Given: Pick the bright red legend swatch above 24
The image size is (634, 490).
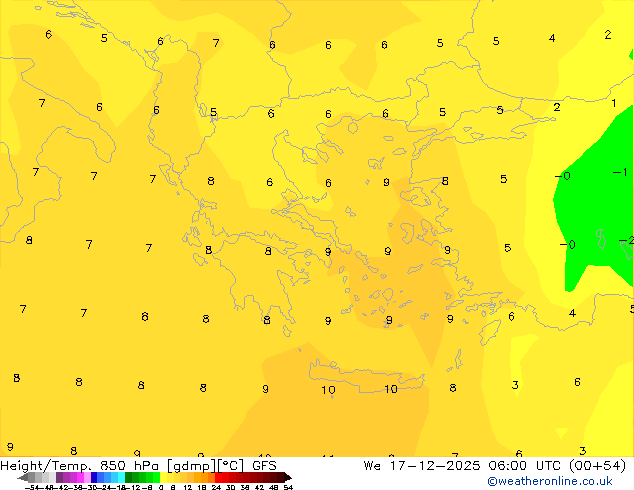Looking at the screenshot, I should click(x=218, y=477).
